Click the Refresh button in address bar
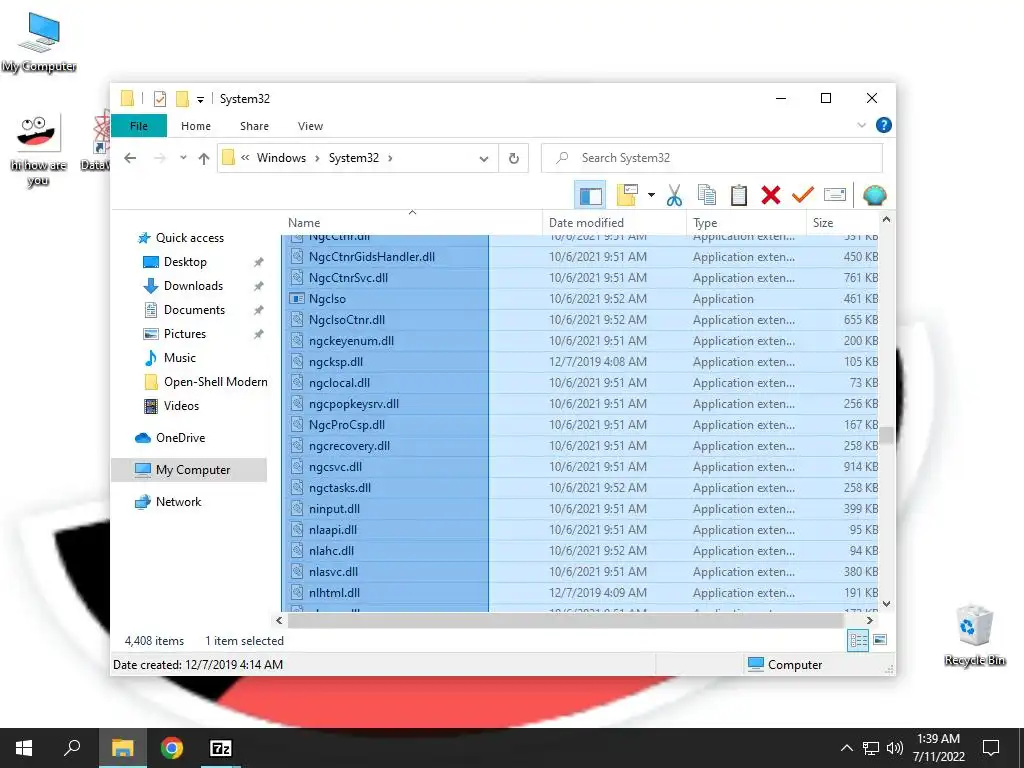 (514, 158)
